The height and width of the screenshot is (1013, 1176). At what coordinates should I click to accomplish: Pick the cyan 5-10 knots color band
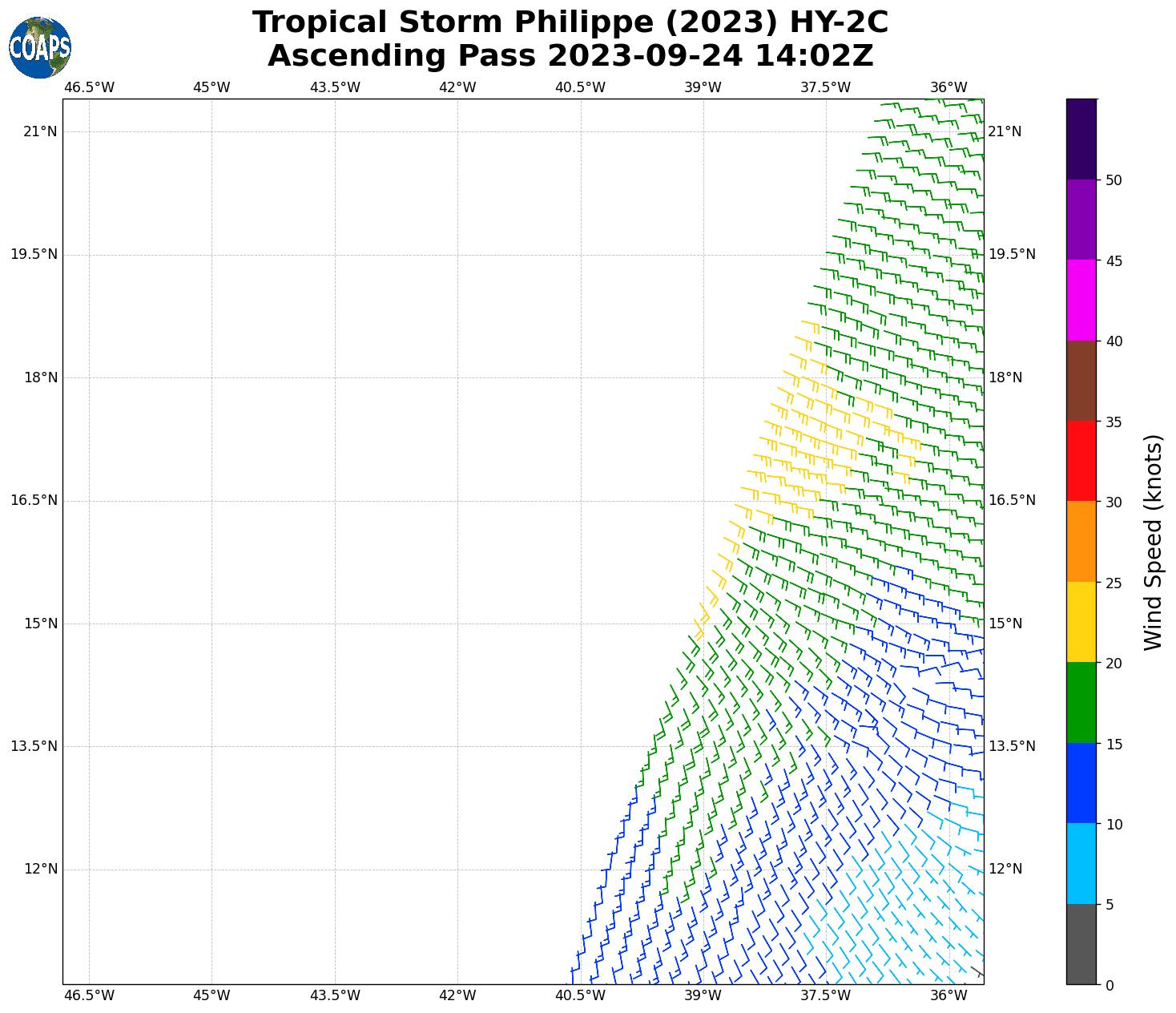[x=1081, y=864]
